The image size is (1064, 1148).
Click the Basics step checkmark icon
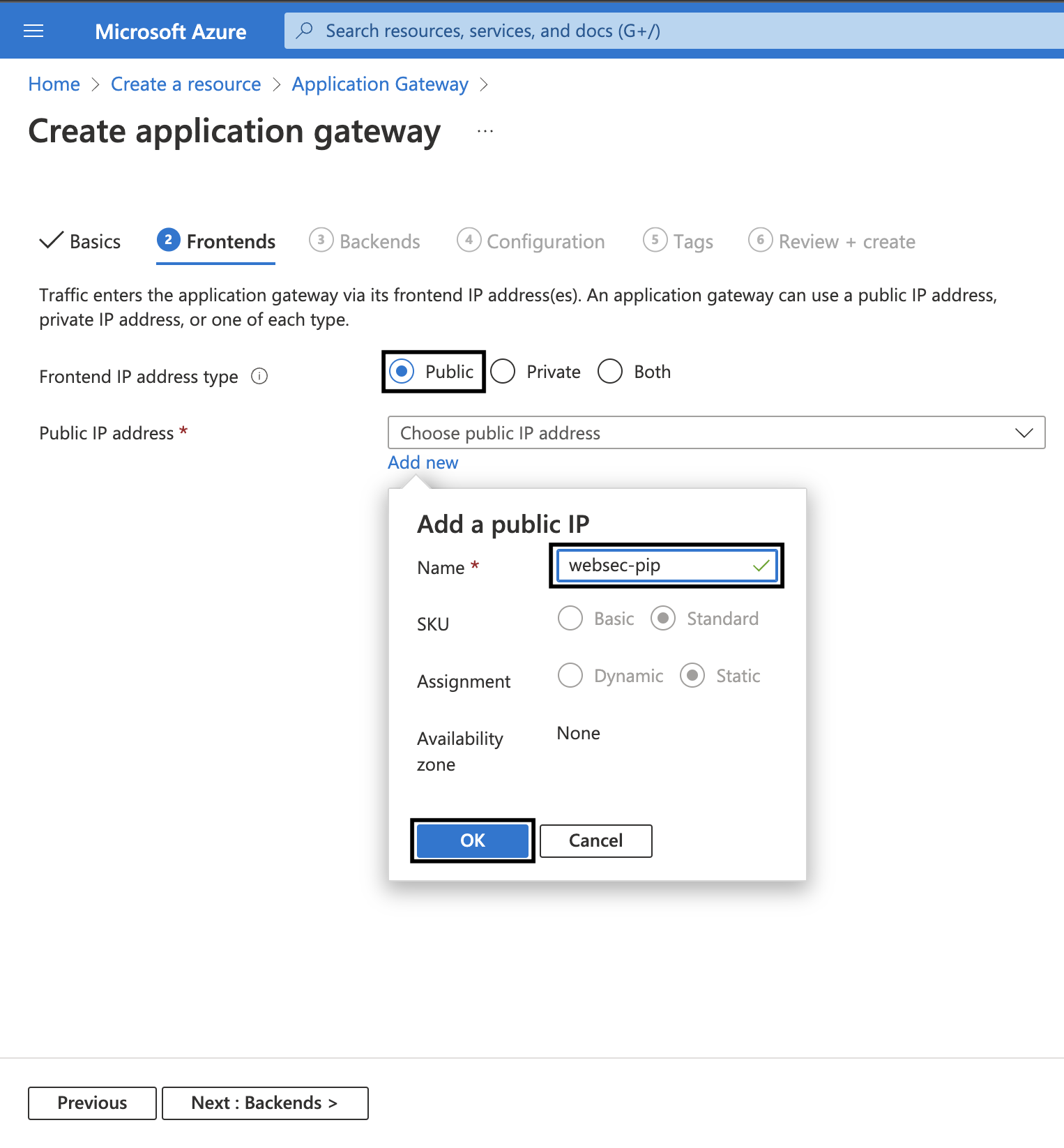coord(51,241)
